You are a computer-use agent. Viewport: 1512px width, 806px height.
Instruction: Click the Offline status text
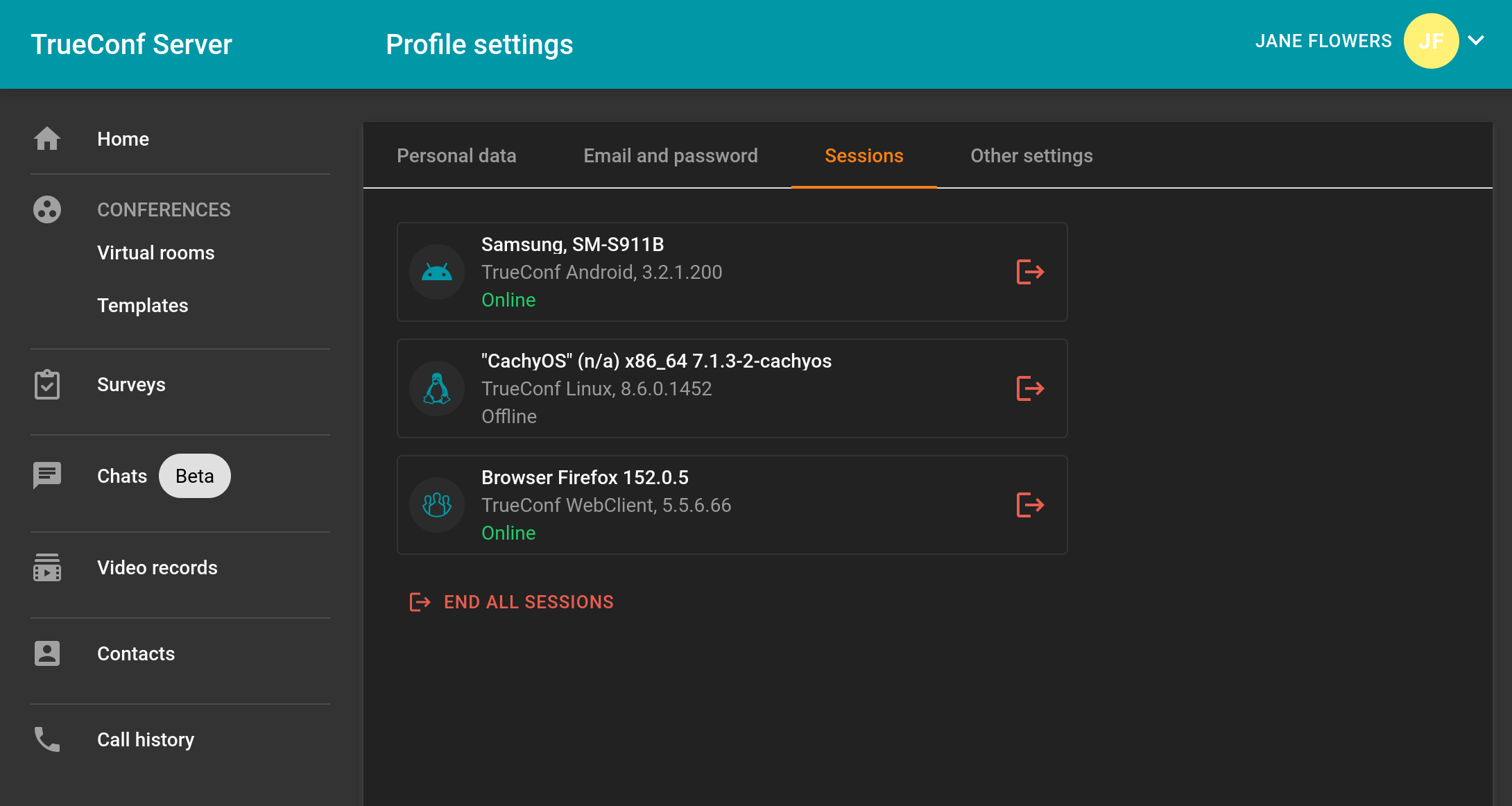(x=509, y=416)
